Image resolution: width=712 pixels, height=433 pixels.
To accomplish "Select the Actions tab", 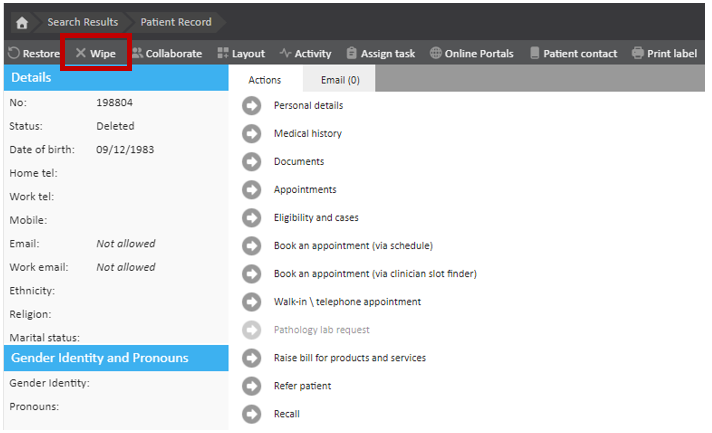I will click(264, 80).
